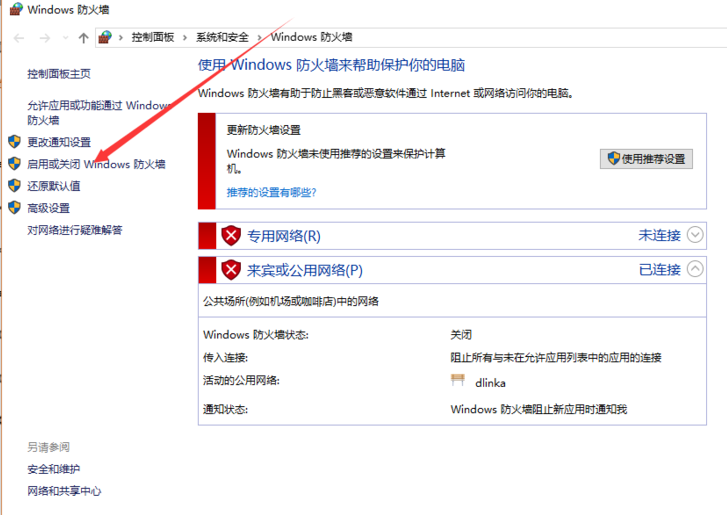Click dlinka network name

[490, 383]
